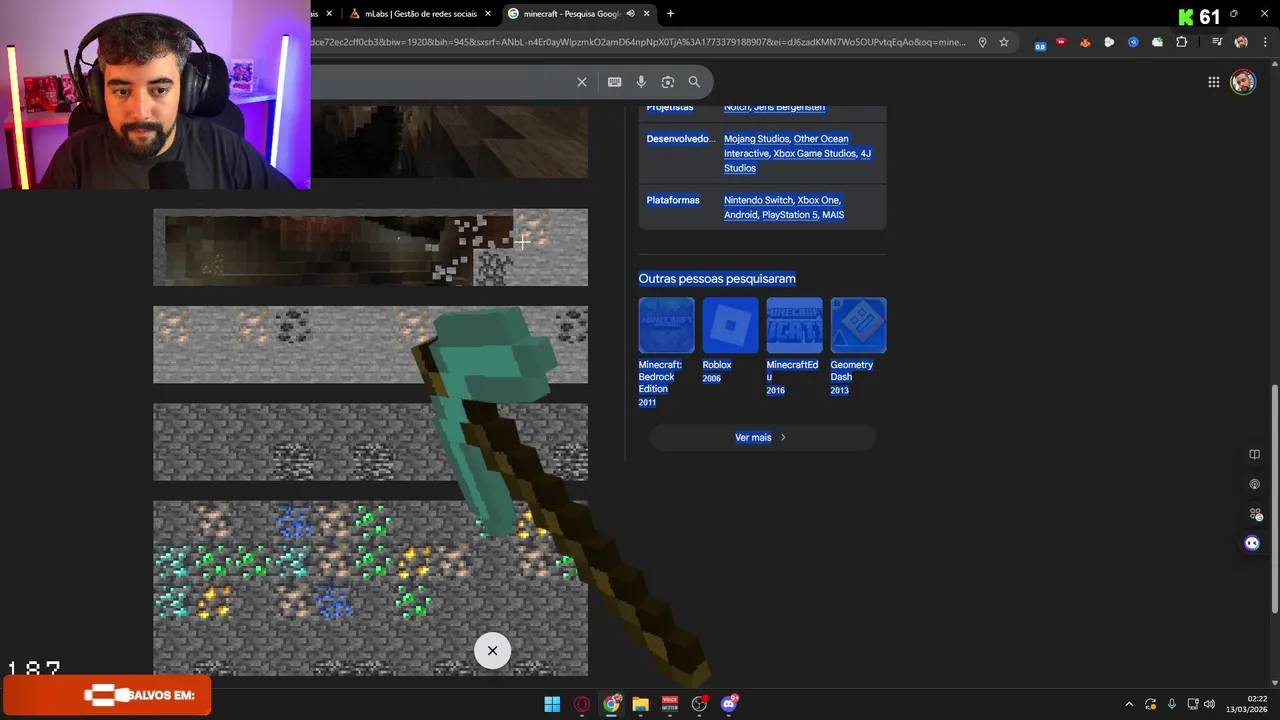Open the Google account avatar

pos(1243,82)
